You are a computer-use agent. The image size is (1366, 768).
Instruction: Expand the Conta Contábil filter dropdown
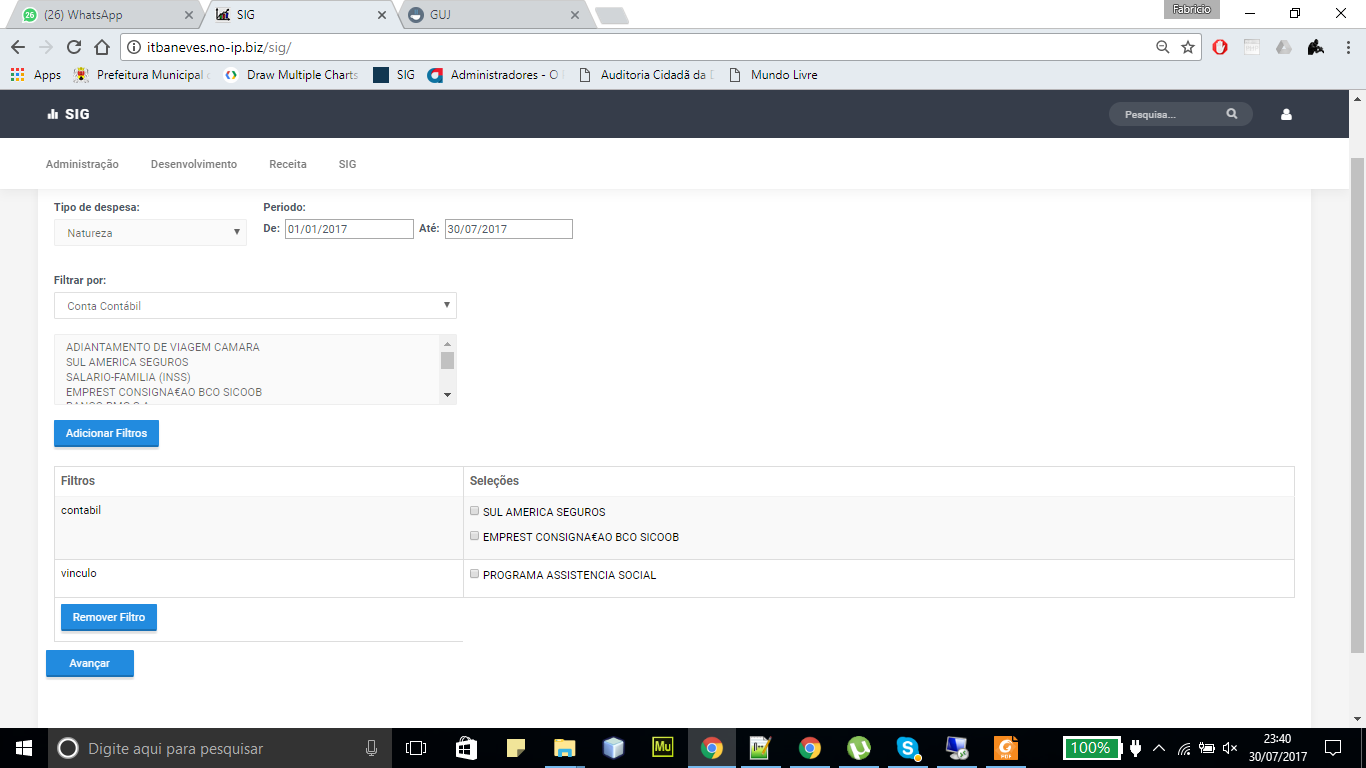pyautogui.click(x=255, y=306)
